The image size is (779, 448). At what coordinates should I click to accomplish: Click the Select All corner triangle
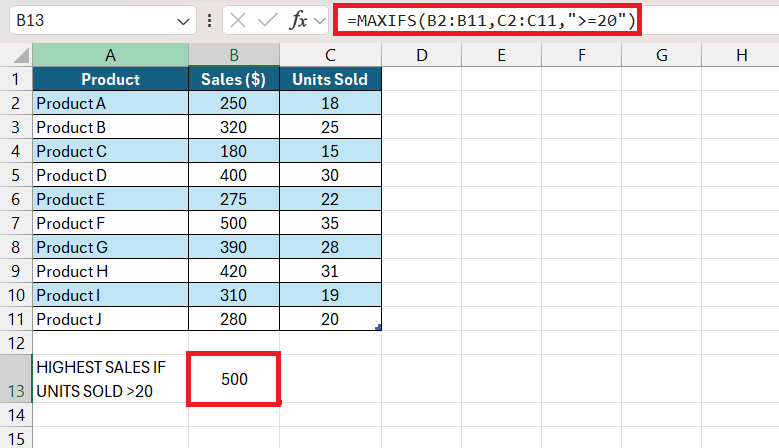point(21,55)
